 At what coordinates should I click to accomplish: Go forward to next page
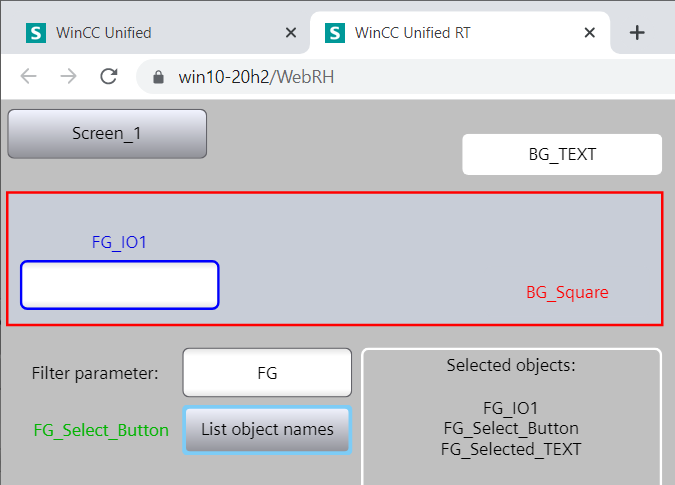68,77
